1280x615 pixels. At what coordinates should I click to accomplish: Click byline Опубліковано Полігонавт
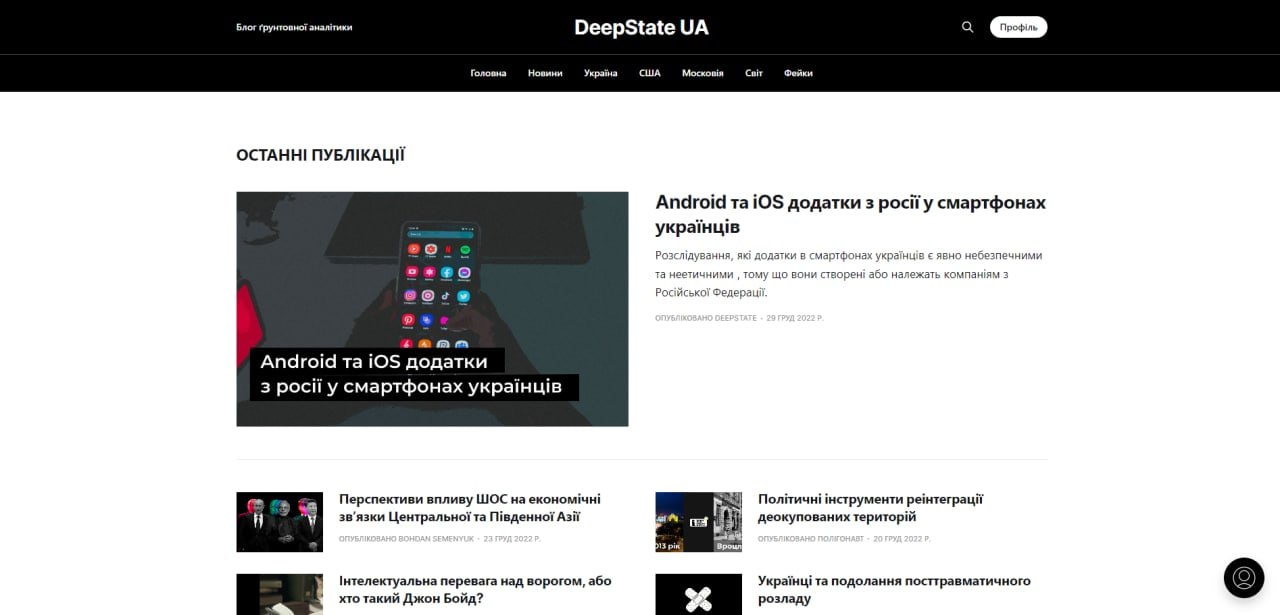(x=811, y=539)
